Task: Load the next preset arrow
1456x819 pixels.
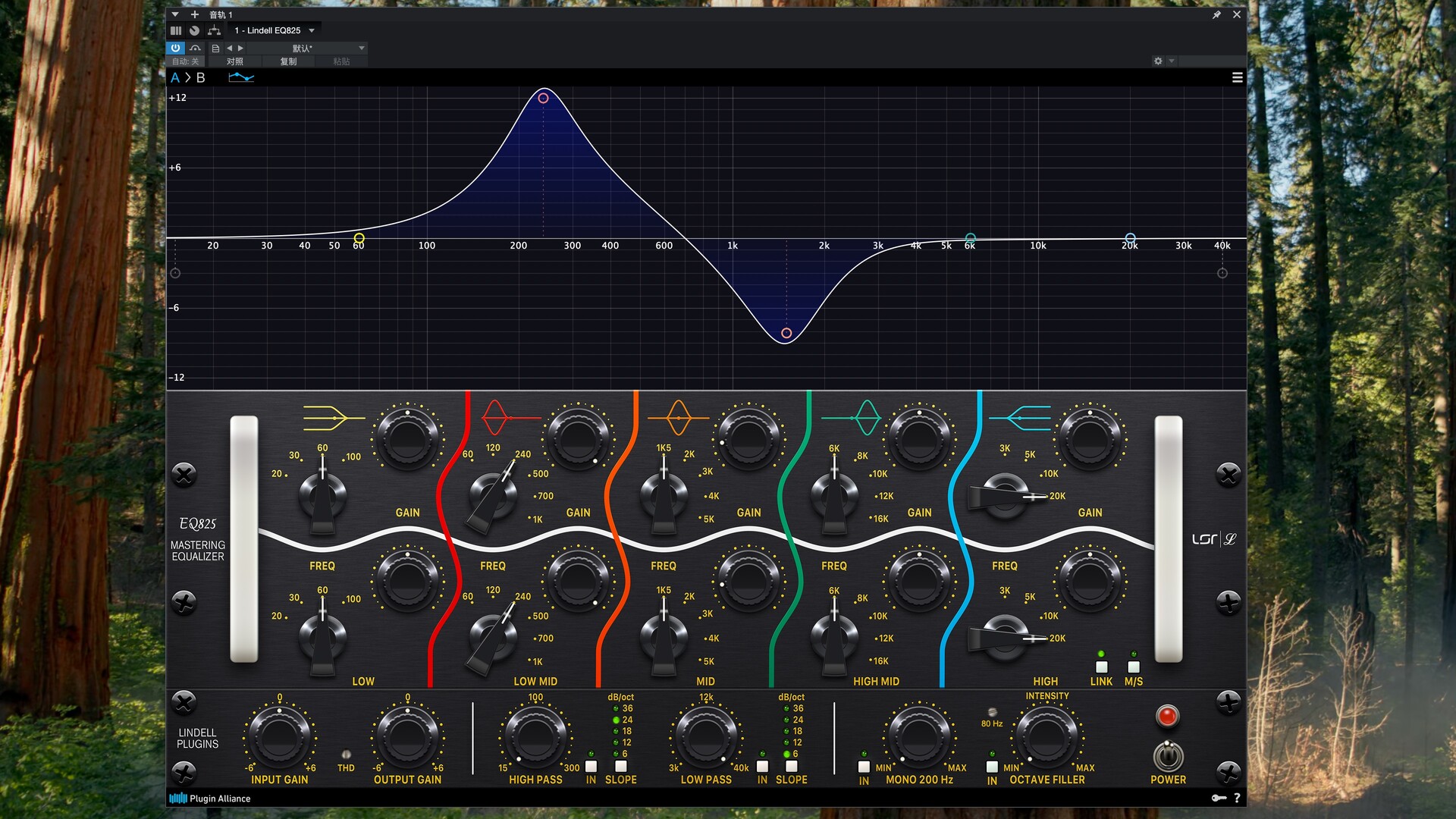Action: [240, 48]
